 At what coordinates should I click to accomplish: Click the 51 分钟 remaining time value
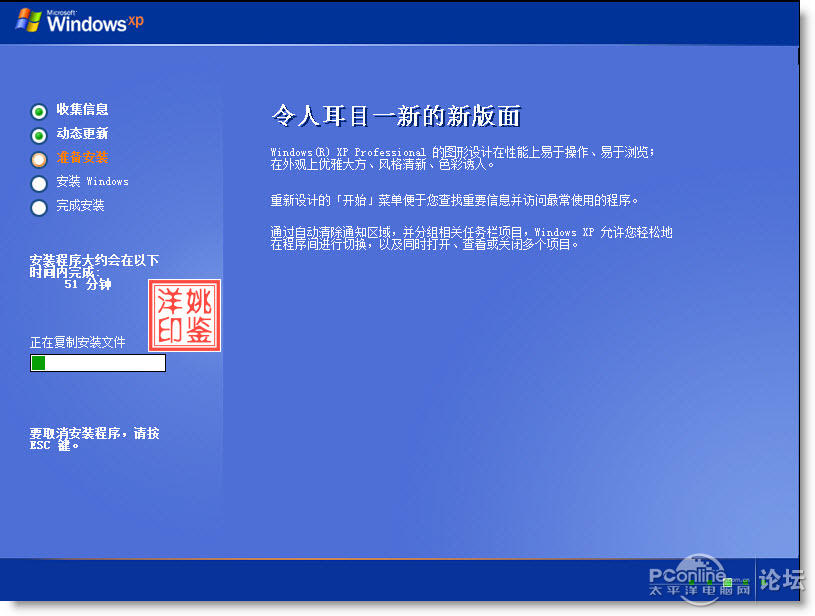pyautogui.click(x=88, y=284)
